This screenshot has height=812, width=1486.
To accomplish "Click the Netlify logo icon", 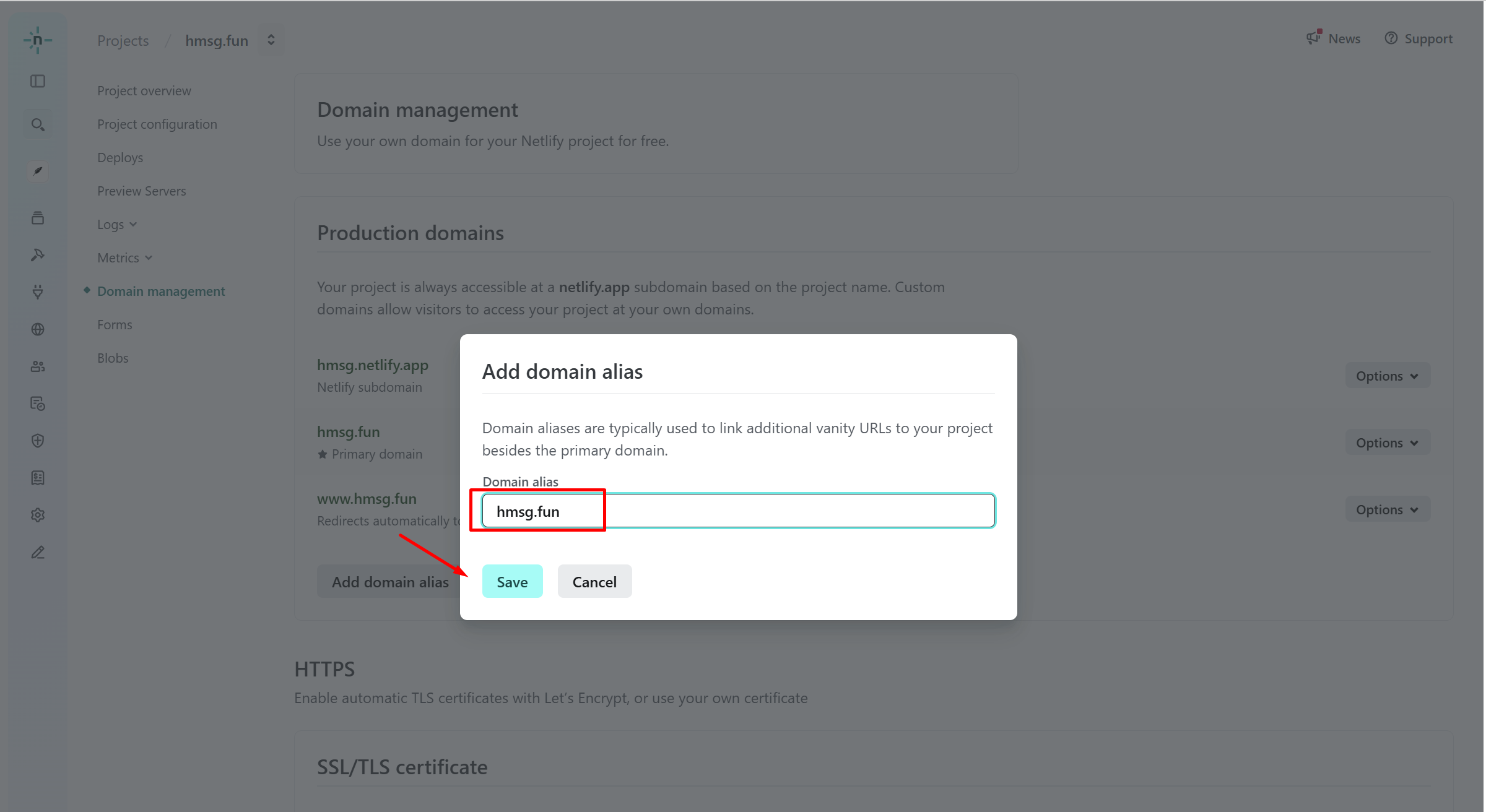I will click(38, 40).
